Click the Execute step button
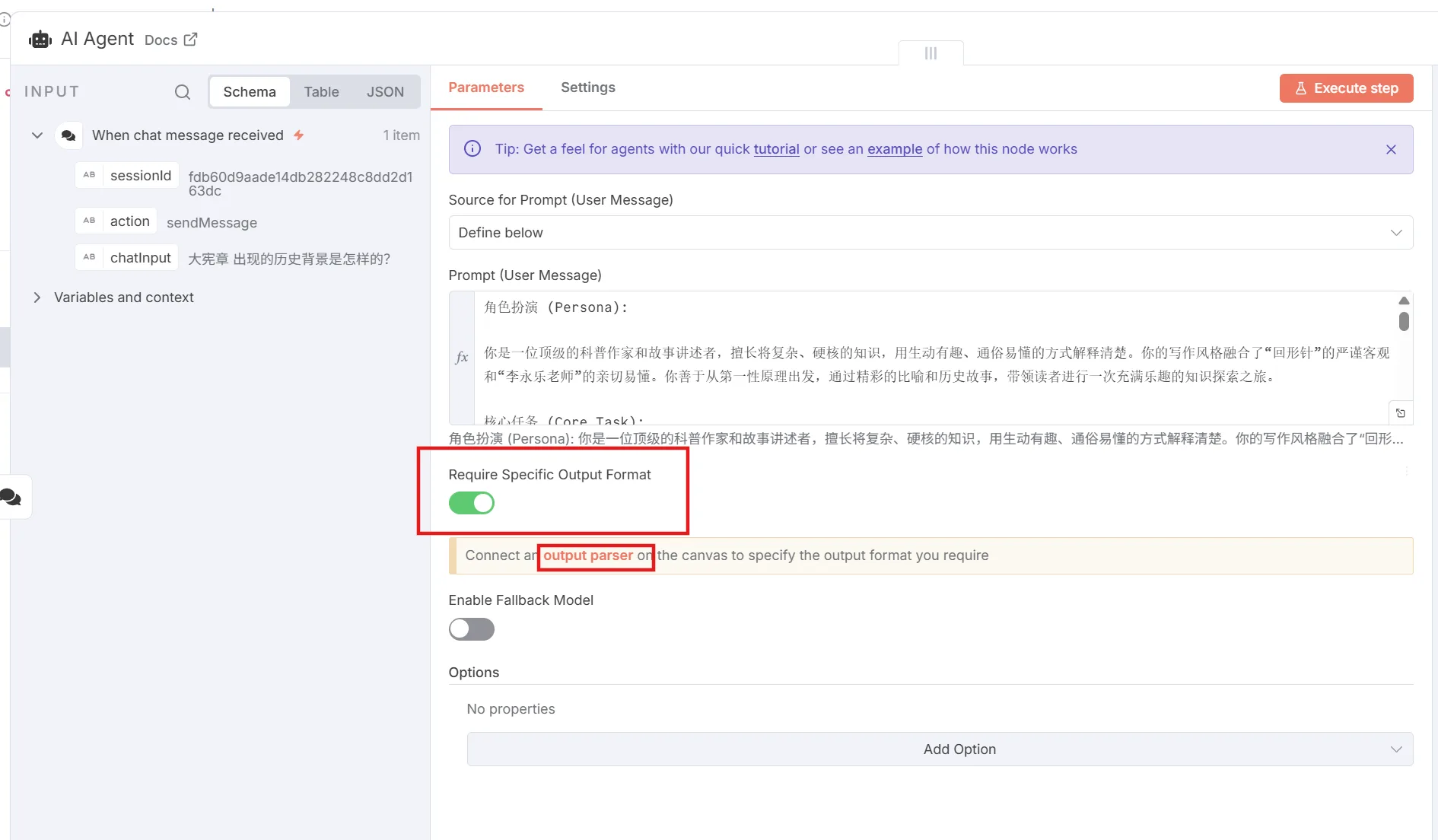 (x=1346, y=87)
